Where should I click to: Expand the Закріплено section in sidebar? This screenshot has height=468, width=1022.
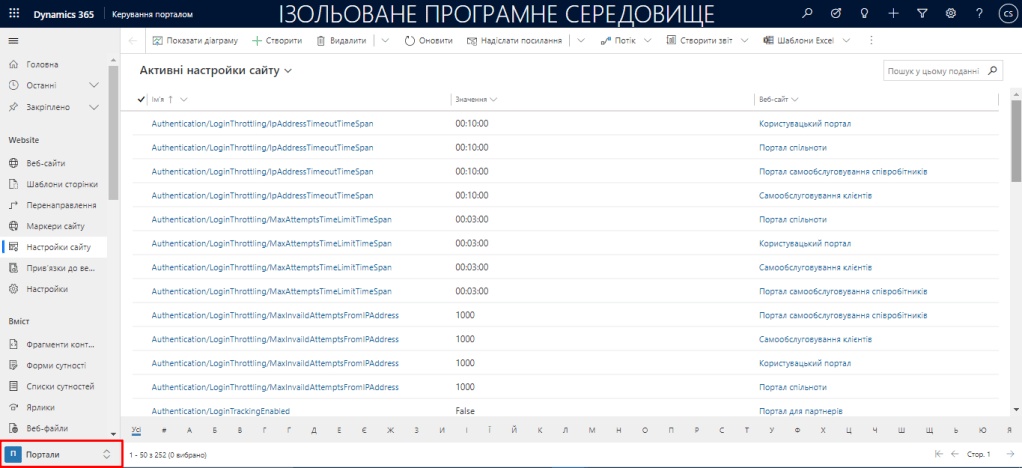click(94, 107)
